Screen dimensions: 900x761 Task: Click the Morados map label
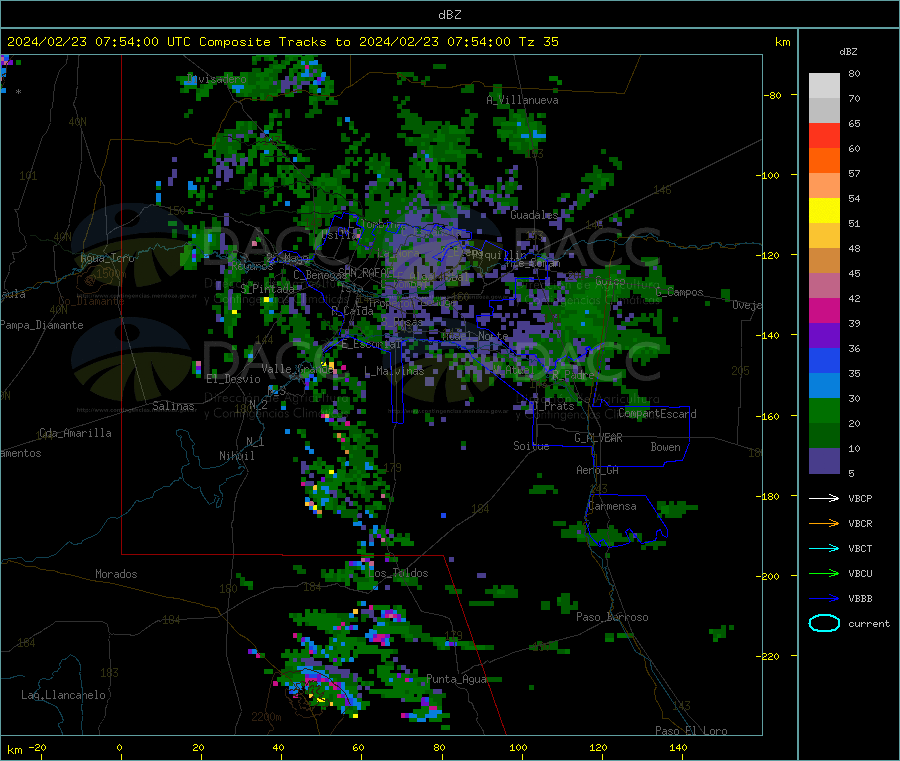[x=116, y=574]
